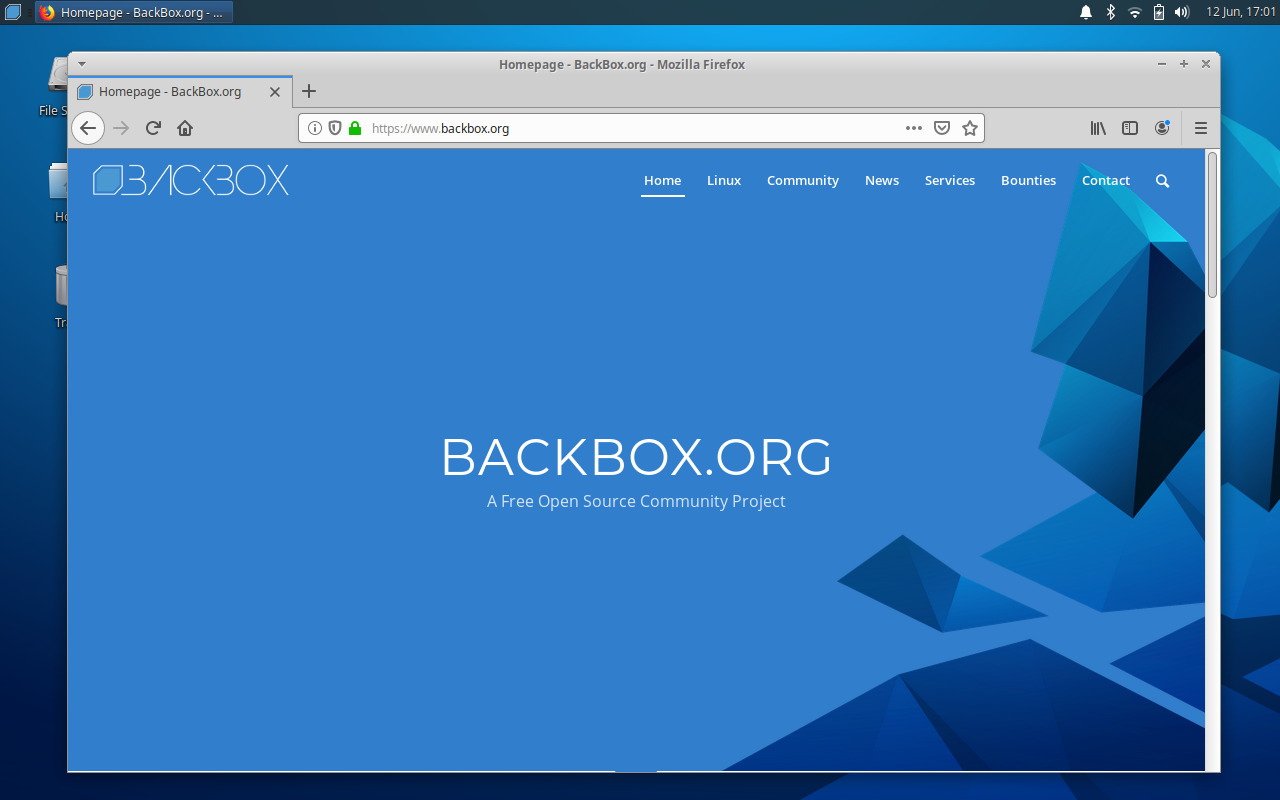Screen dimensions: 1280x800
Task: Open the Firefox home page button
Action: [185, 128]
